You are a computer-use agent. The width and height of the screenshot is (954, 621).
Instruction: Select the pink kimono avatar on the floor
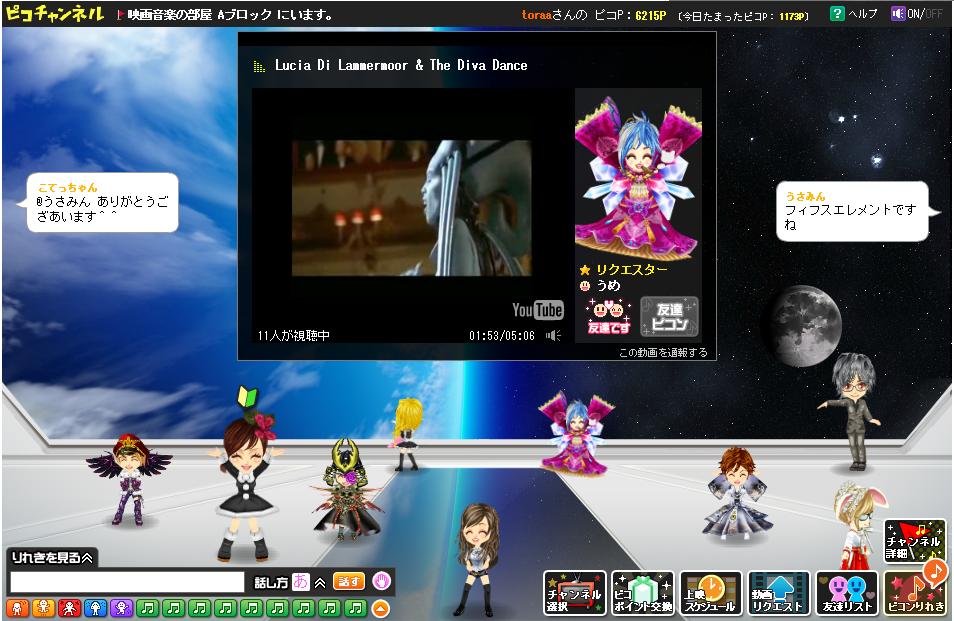[576, 434]
